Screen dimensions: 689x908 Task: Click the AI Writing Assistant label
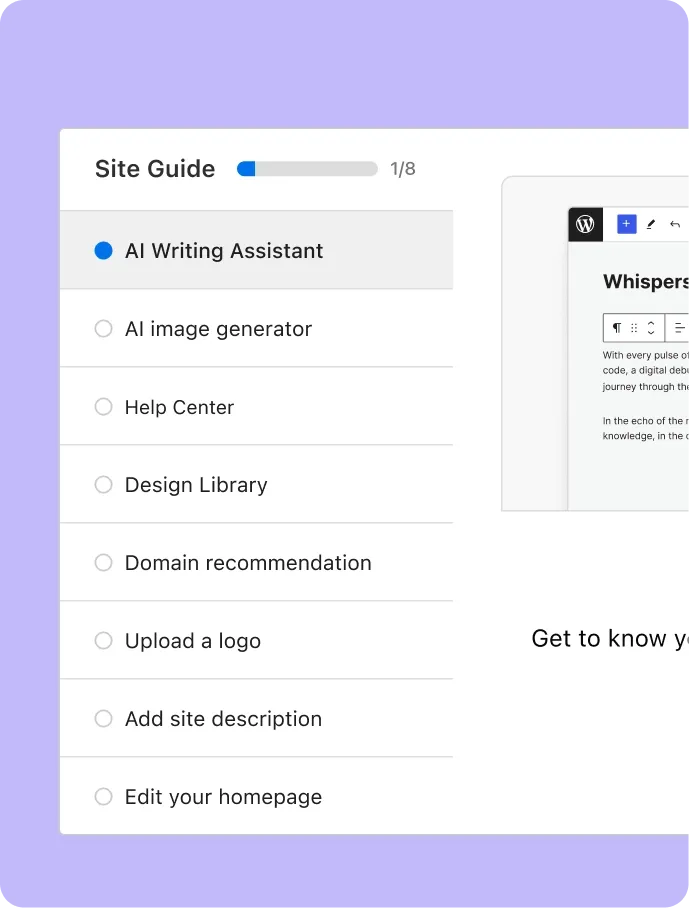pyautogui.click(x=223, y=251)
